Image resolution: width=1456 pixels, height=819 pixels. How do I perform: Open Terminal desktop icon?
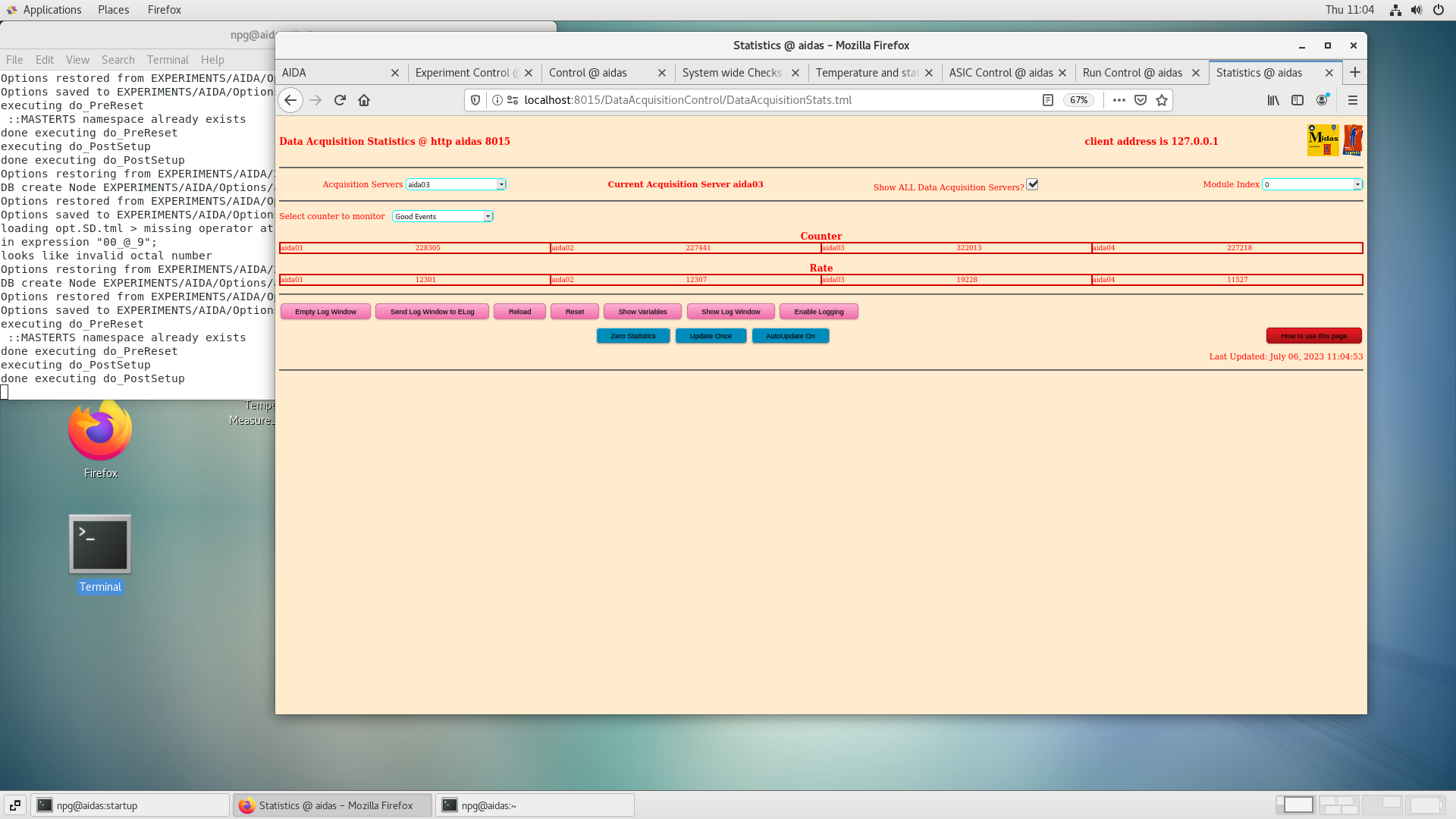point(100,544)
